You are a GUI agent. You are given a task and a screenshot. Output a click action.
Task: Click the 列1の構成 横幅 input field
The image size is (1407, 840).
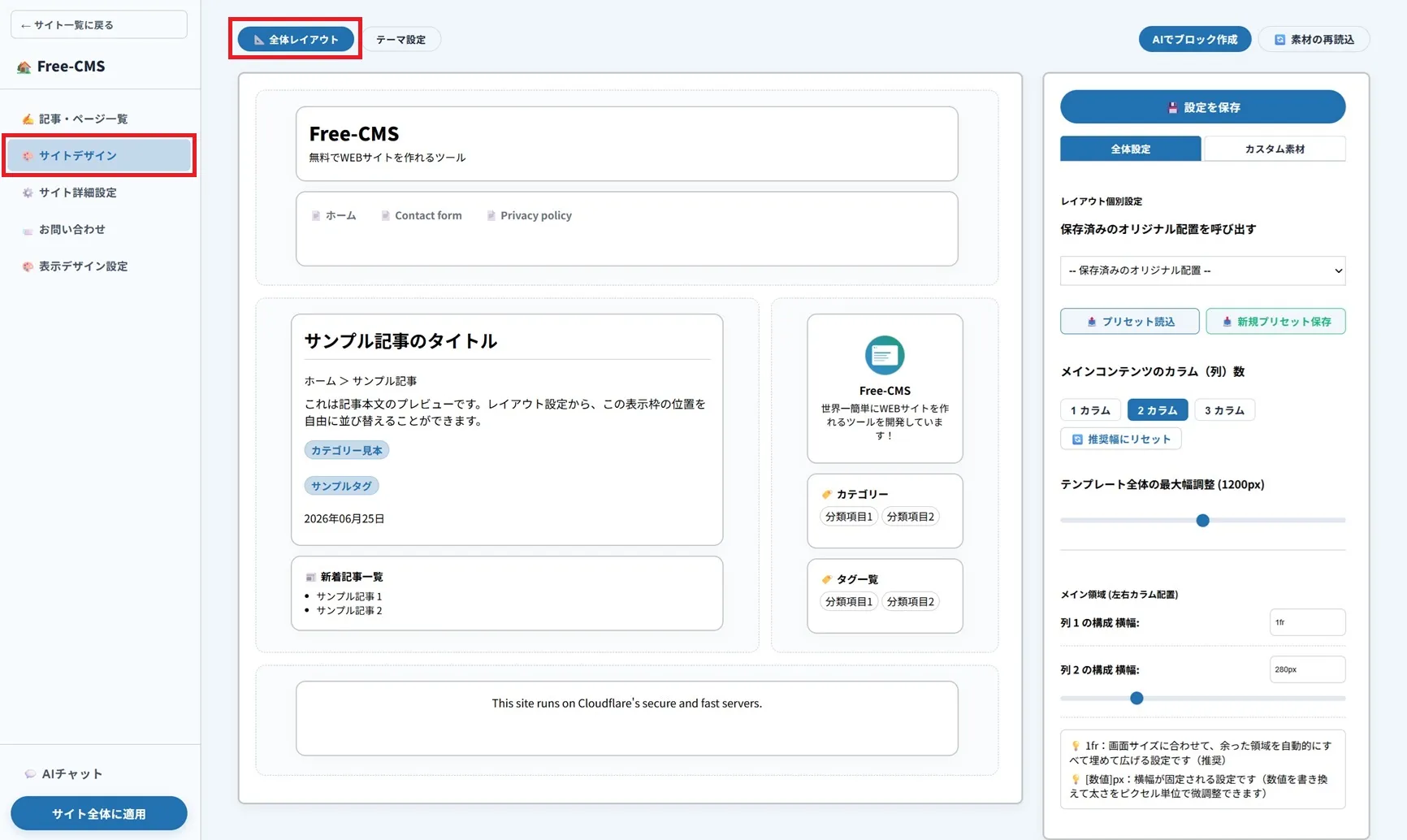point(1307,622)
